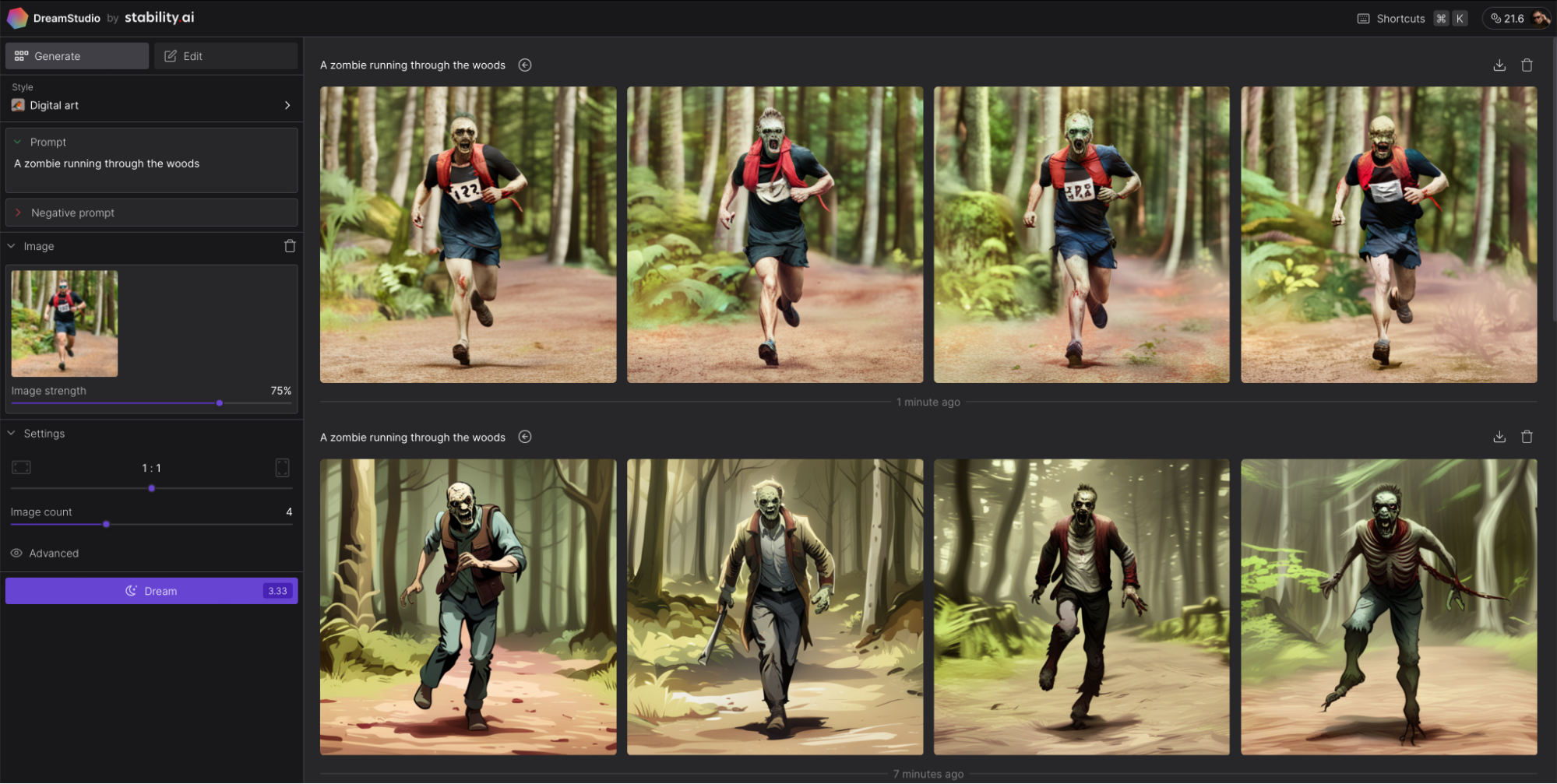The width and height of the screenshot is (1557, 784).
Task: Delete the first generation batch
Action: tap(1527, 65)
